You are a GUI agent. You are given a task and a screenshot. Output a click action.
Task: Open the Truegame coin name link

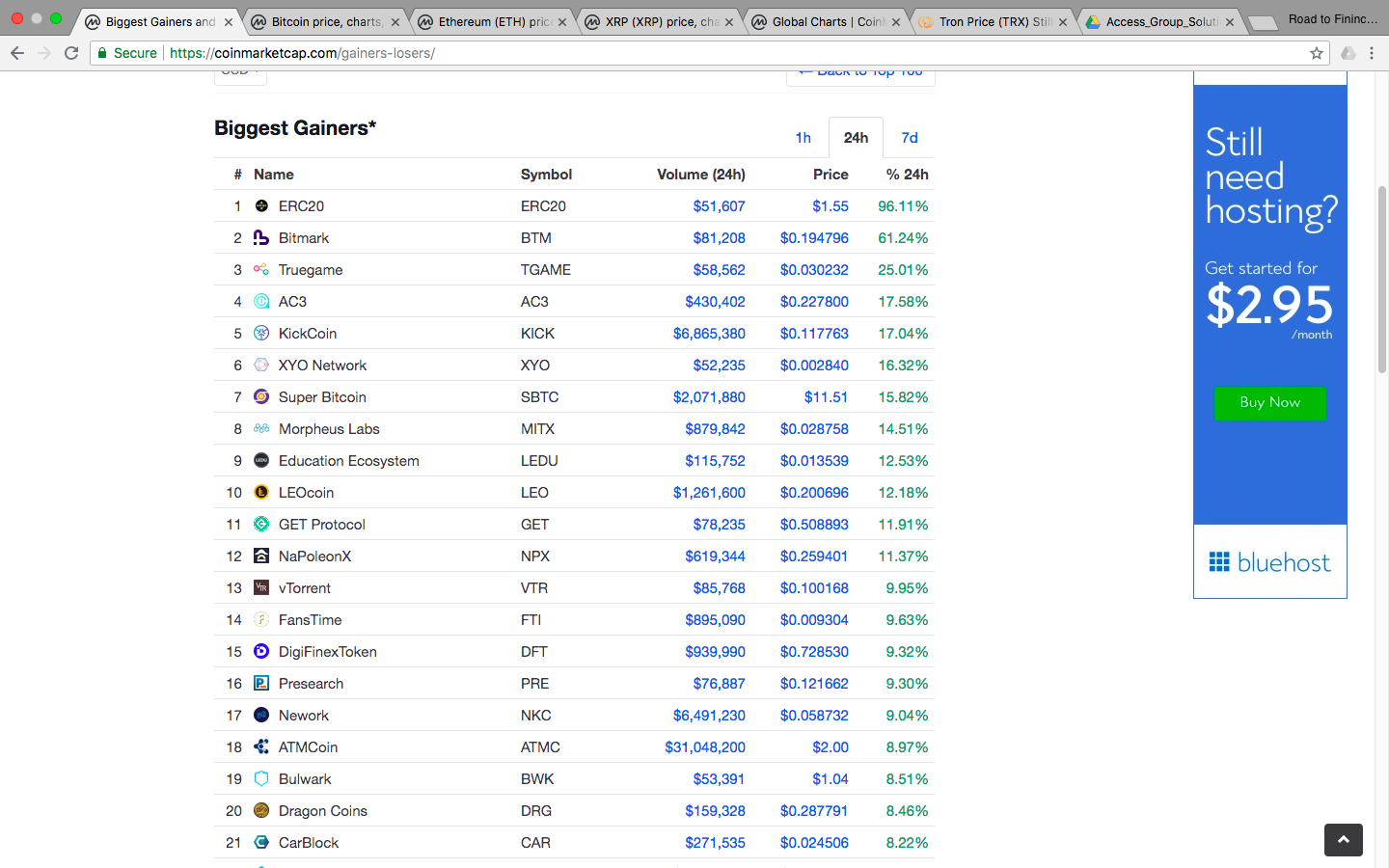click(x=311, y=269)
